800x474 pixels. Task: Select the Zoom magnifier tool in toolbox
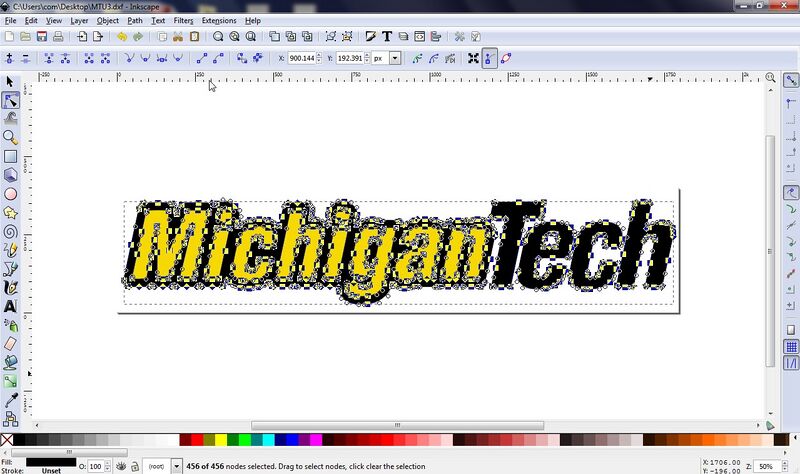10,137
